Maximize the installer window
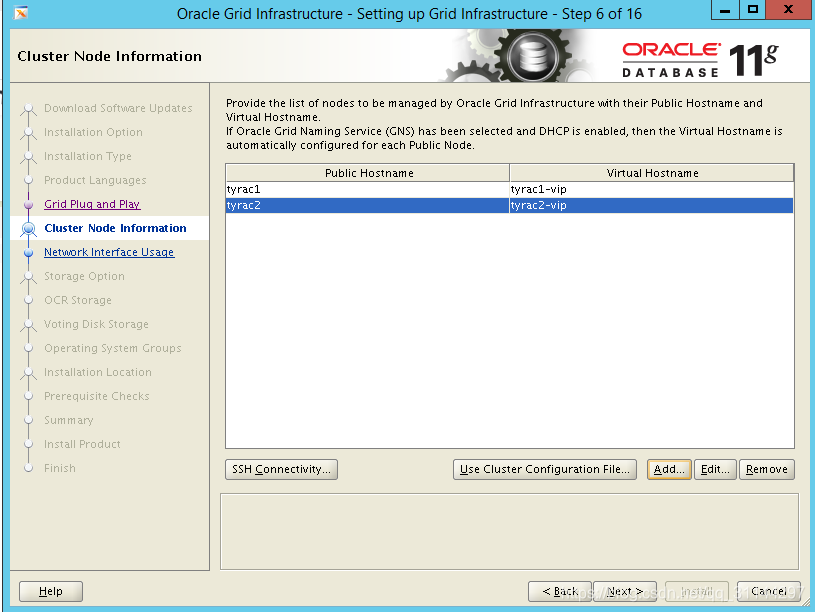The height and width of the screenshot is (612, 815). pyautogui.click(x=753, y=10)
